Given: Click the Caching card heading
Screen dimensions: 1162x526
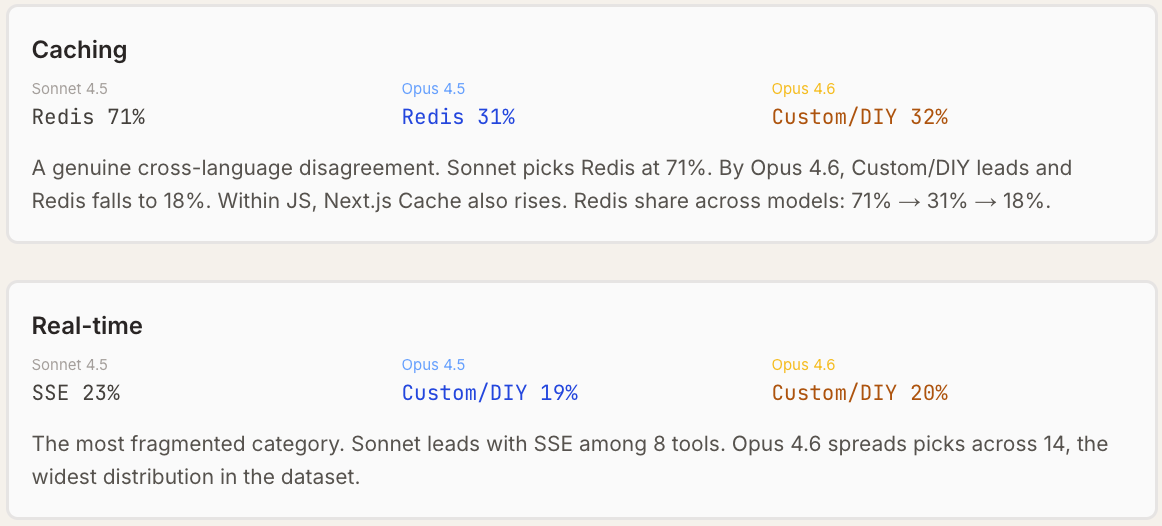Looking at the screenshot, I should 79,49.
